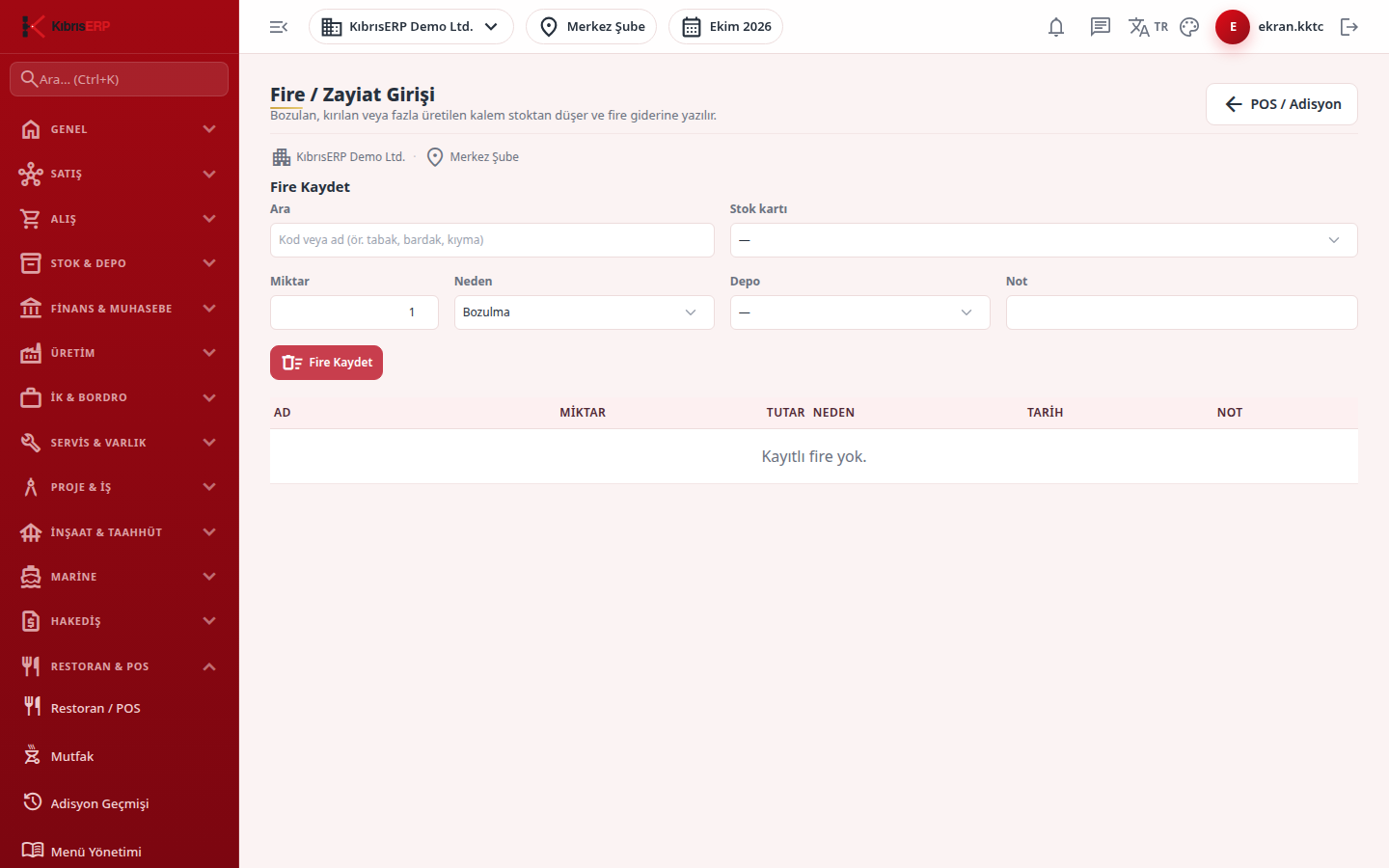1389x868 pixels.
Task: Open the Neden dropdown showing Bozulma
Action: coord(585,312)
